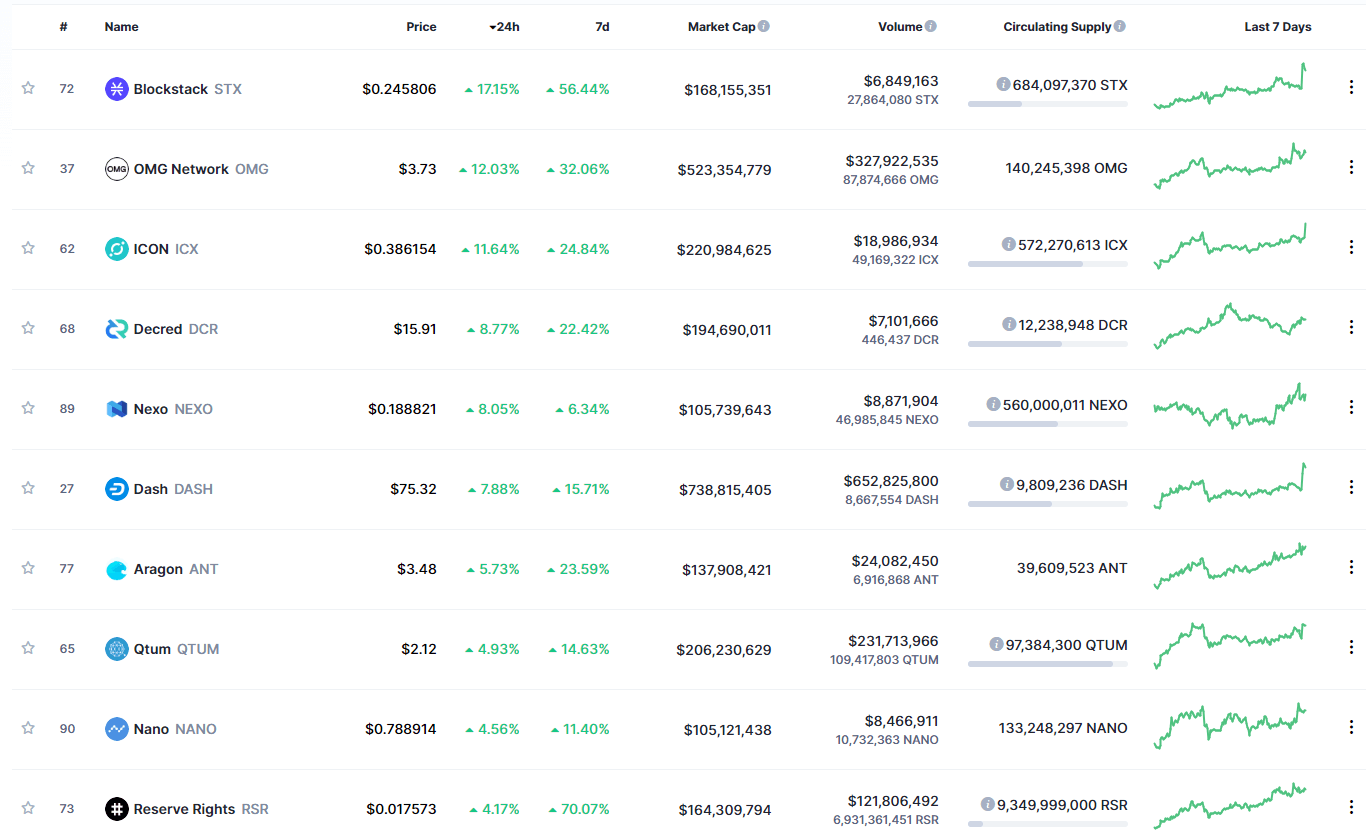1366x838 pixels.
Task: Star the Dash row
Action: tap(28, 488)
